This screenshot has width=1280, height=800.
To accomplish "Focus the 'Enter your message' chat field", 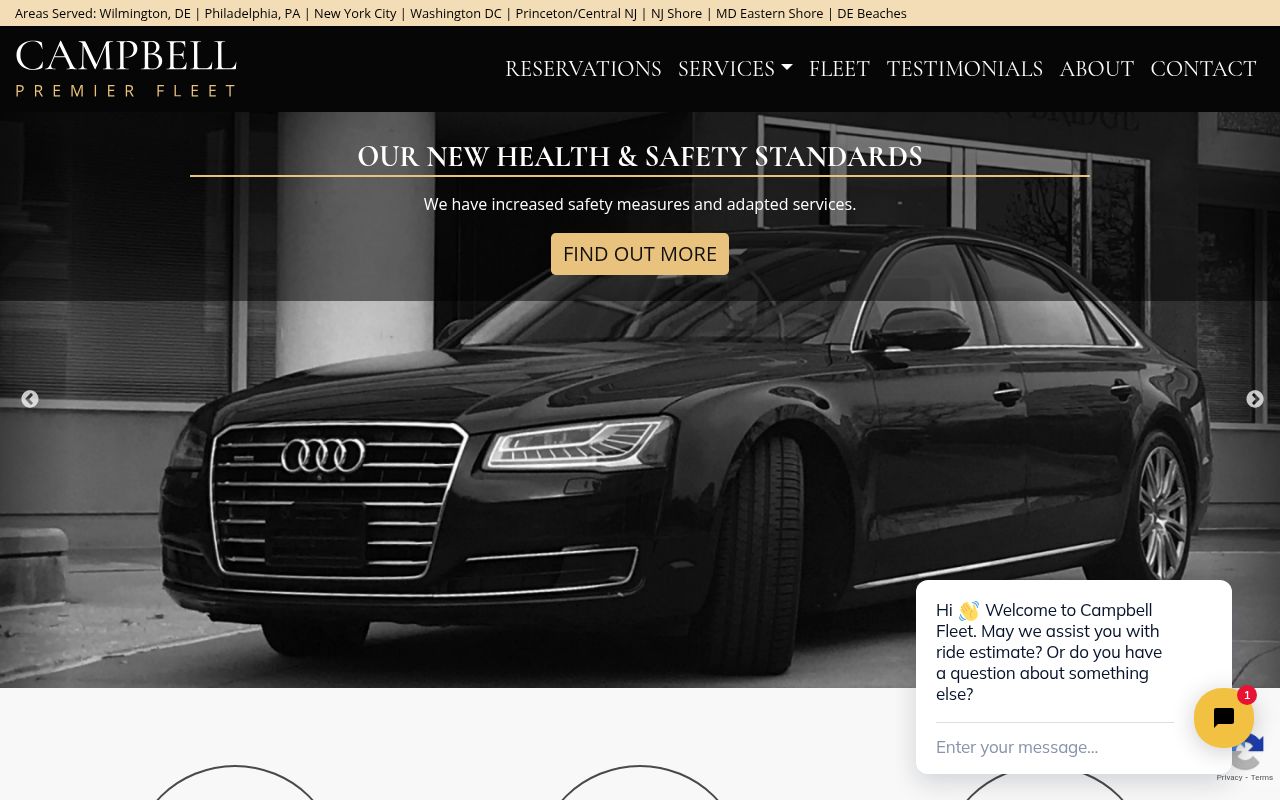I will 1050,747.
